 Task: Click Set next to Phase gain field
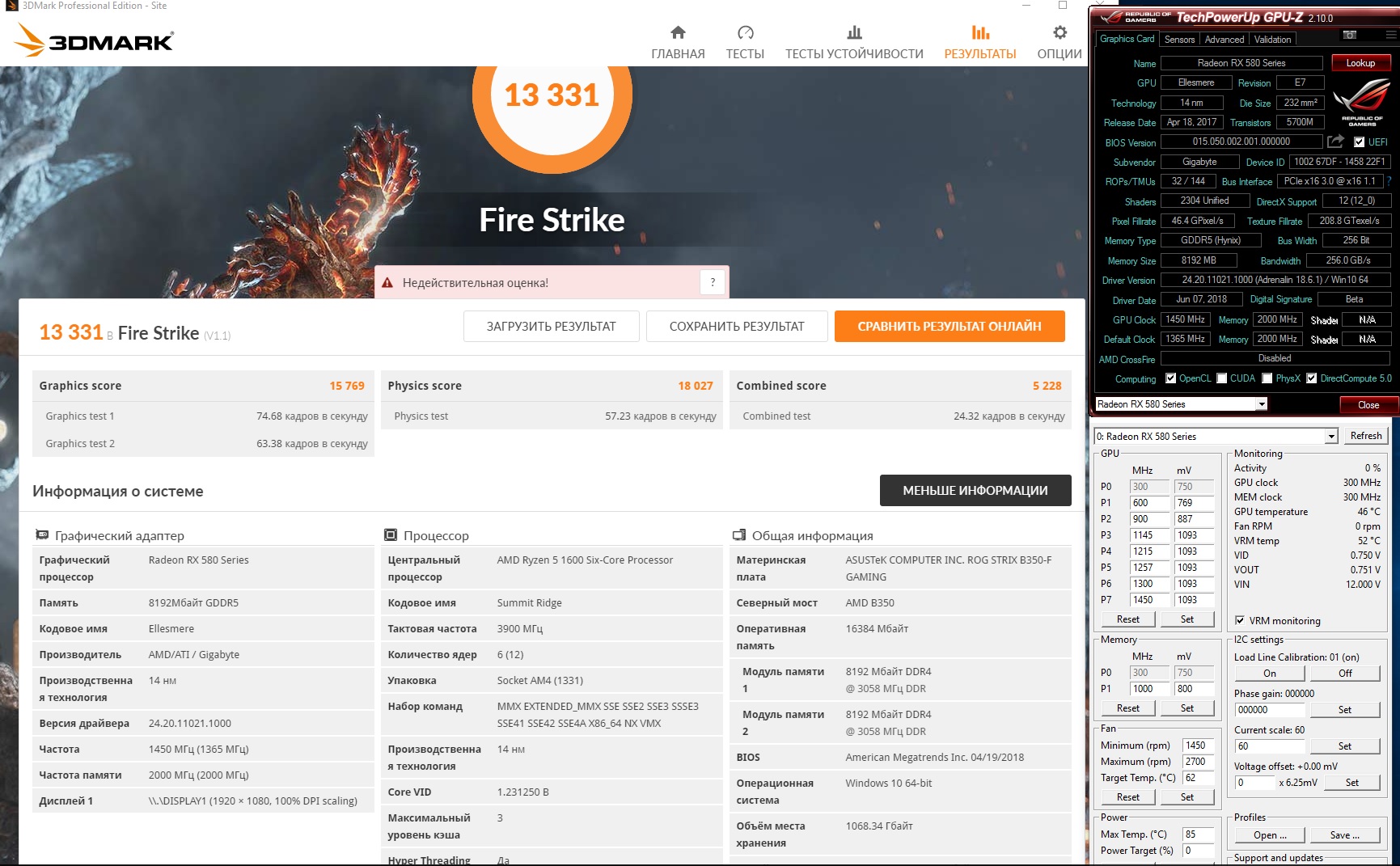tap(1345, 710)
